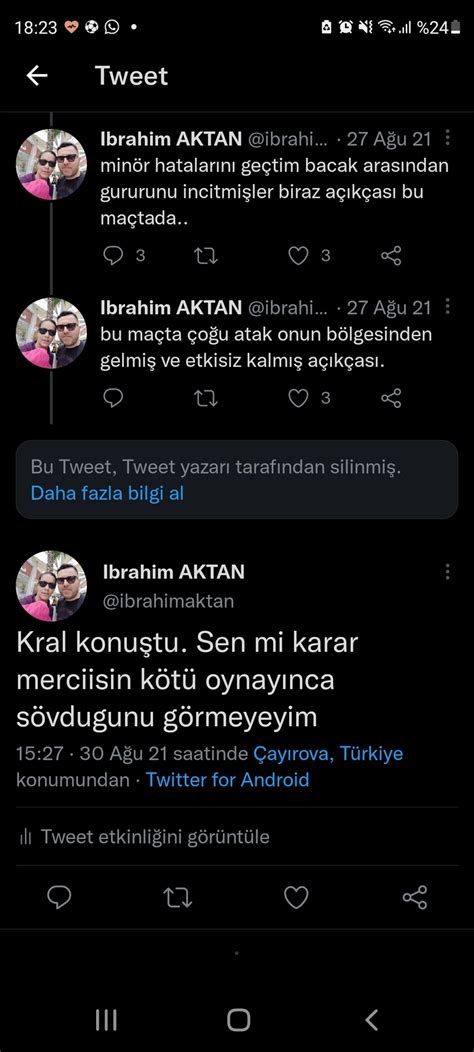
Task: Open the Çayırova, Türkiye location link
Action: pyautogui.click(x=328, y=753)
